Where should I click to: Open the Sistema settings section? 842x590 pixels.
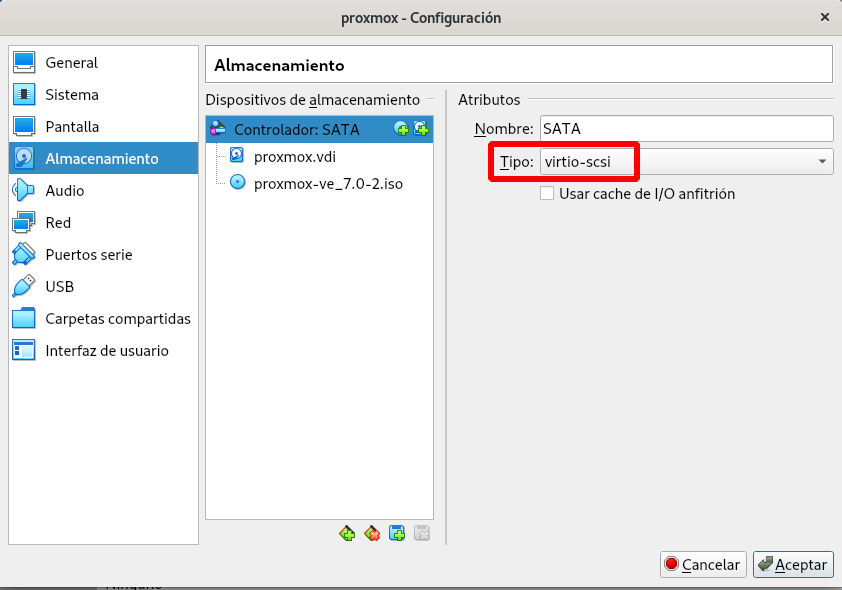tap(72, 95)
